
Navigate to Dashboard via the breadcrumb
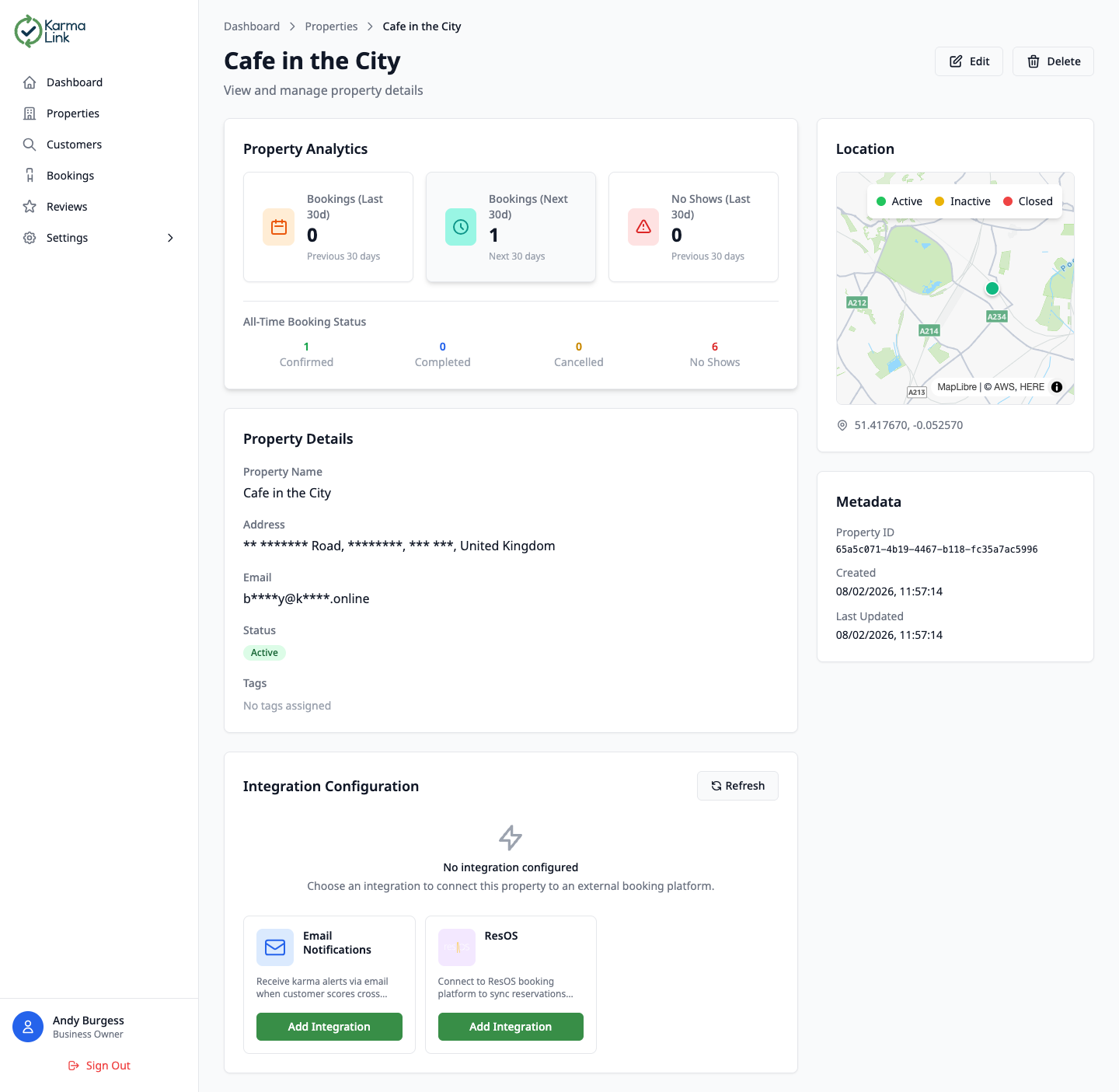coord(251,26)
